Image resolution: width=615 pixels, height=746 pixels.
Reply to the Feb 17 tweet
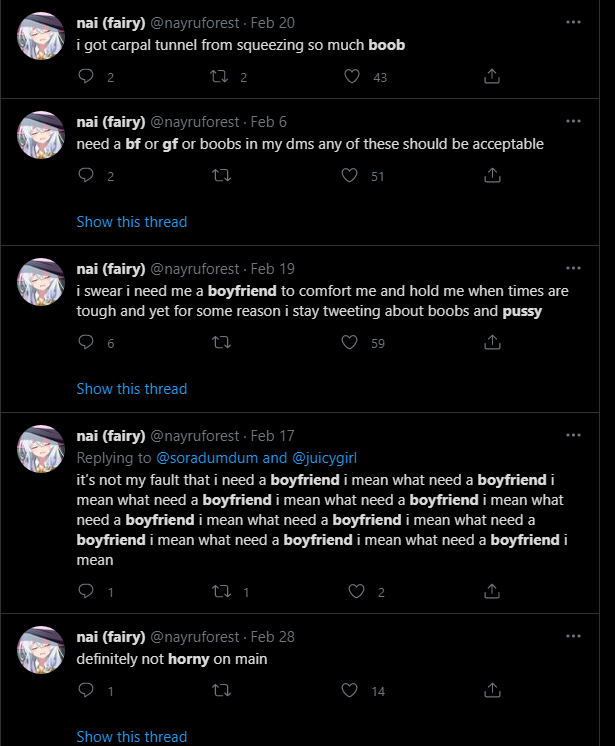[x=86, y=592]
